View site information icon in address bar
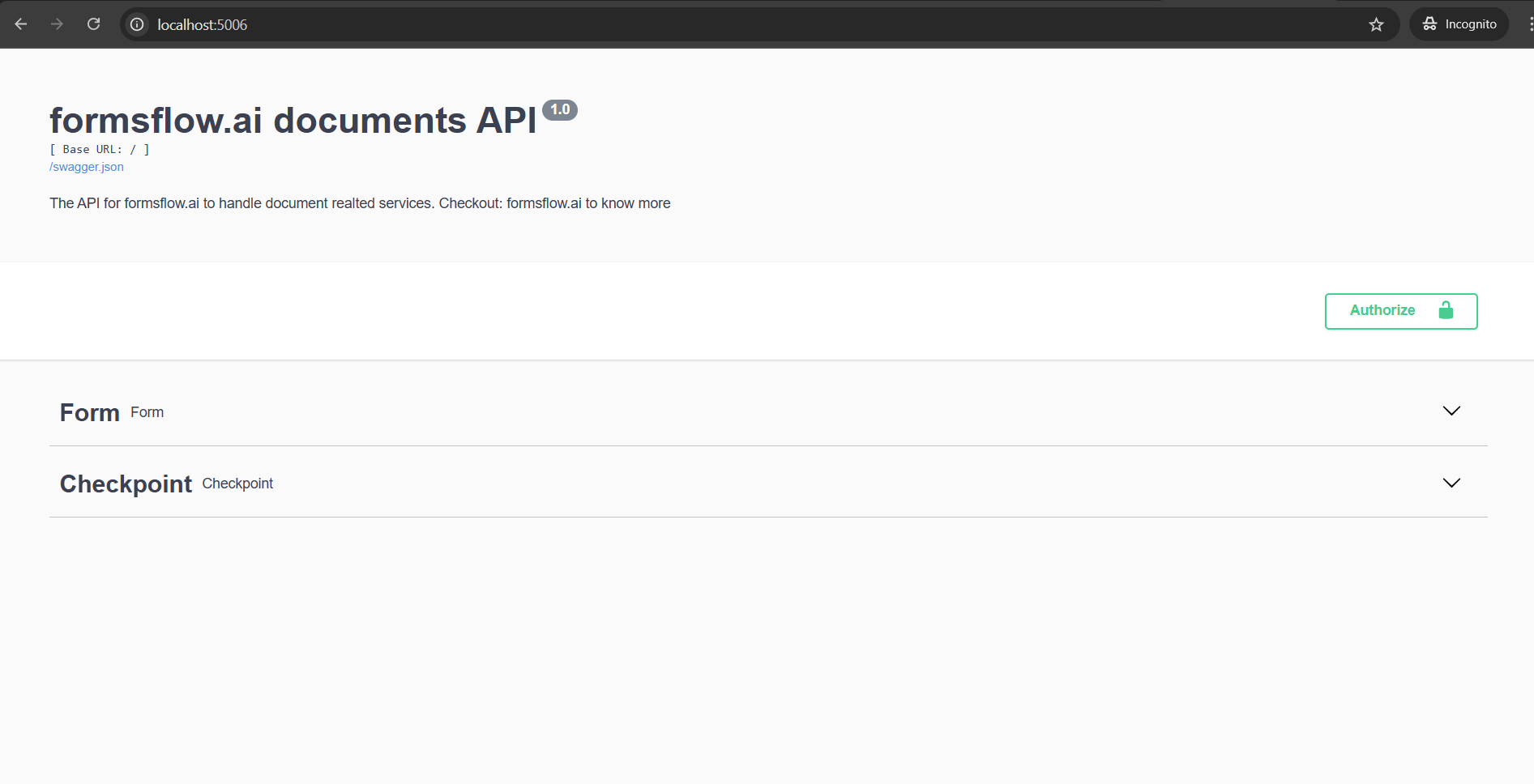The width and height of the screenshot is (1534, 784). click(x=138, y=24)
